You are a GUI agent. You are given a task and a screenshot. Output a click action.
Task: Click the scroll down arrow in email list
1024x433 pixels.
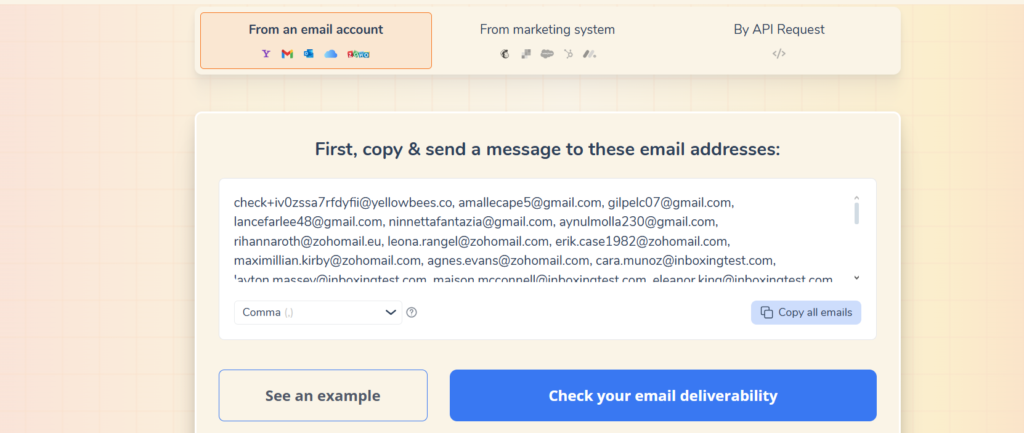(857, 278)
